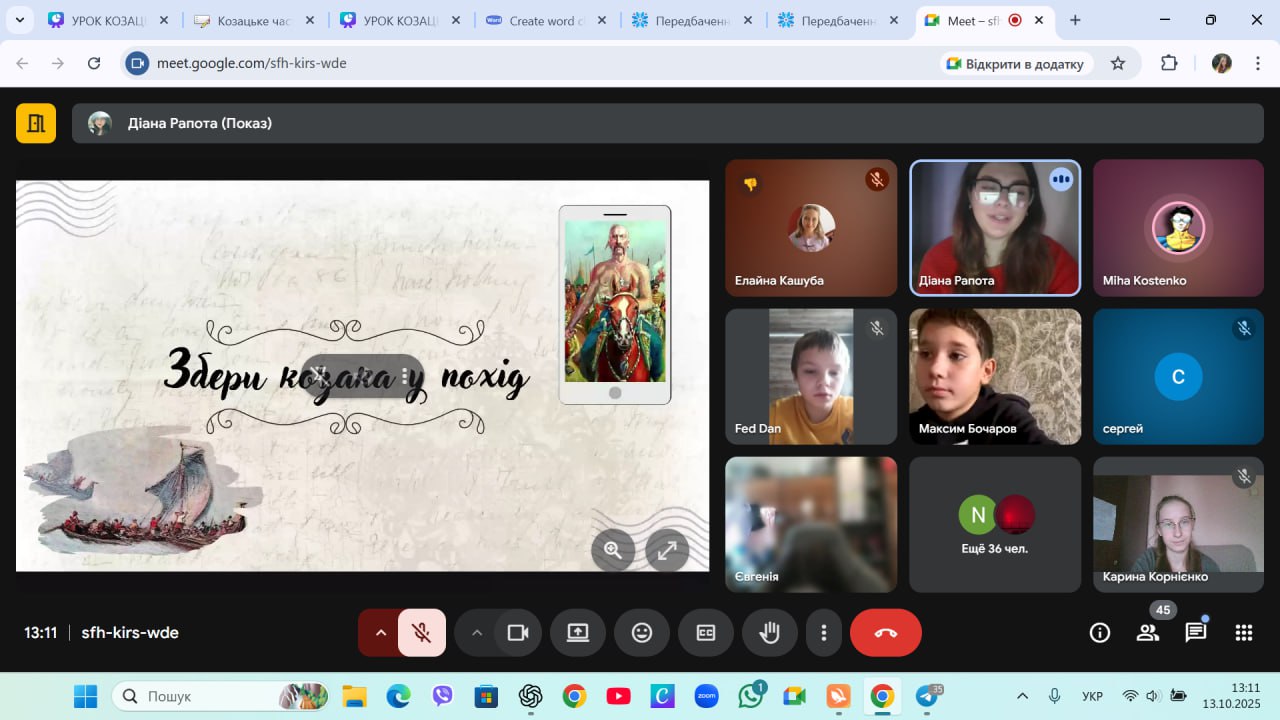Click the raise hand icon

point(769,633)
